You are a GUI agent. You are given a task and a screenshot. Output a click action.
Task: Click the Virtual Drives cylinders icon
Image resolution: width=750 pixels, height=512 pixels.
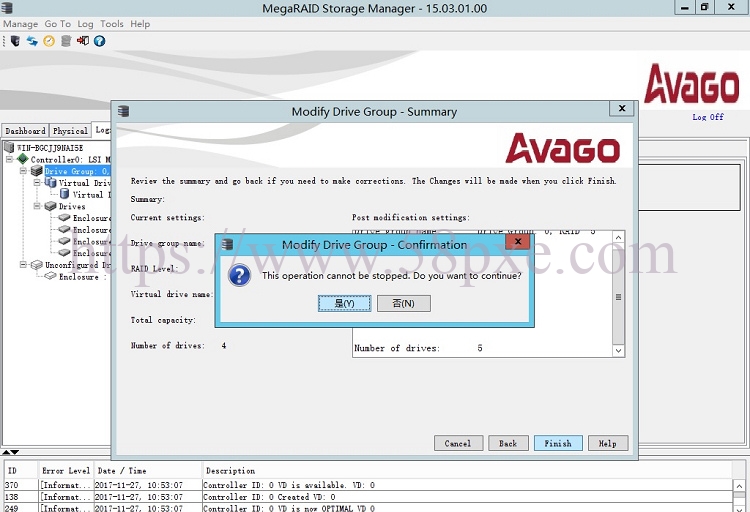[51, 182]
